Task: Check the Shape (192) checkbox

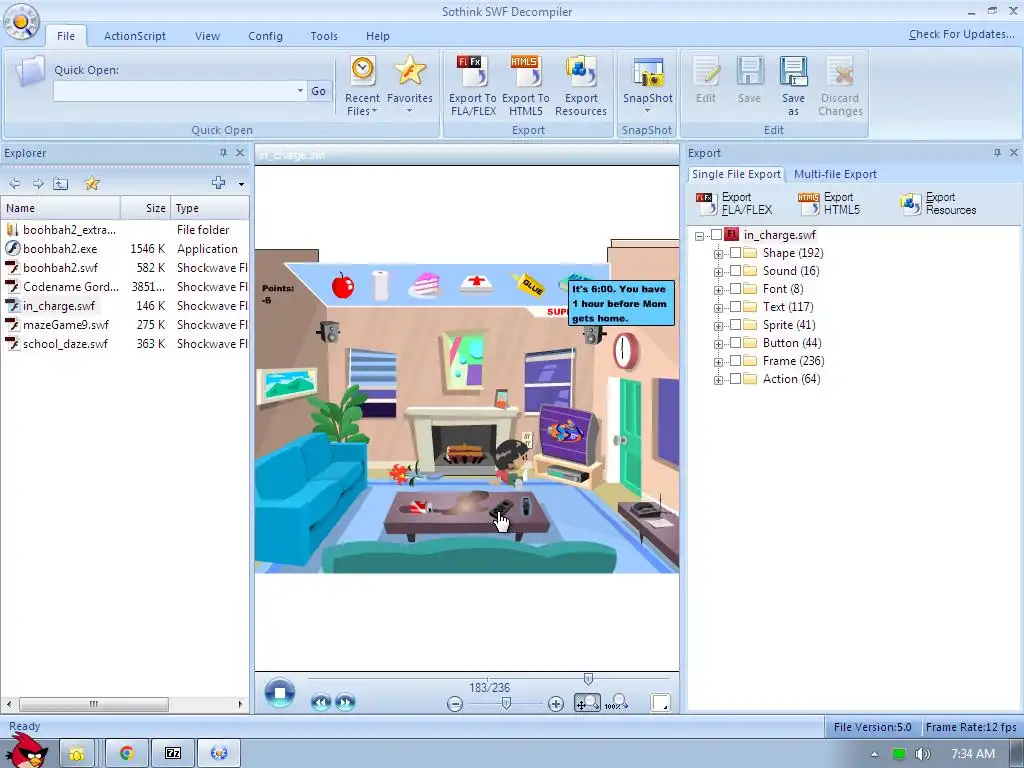Action: coord(735,253)
